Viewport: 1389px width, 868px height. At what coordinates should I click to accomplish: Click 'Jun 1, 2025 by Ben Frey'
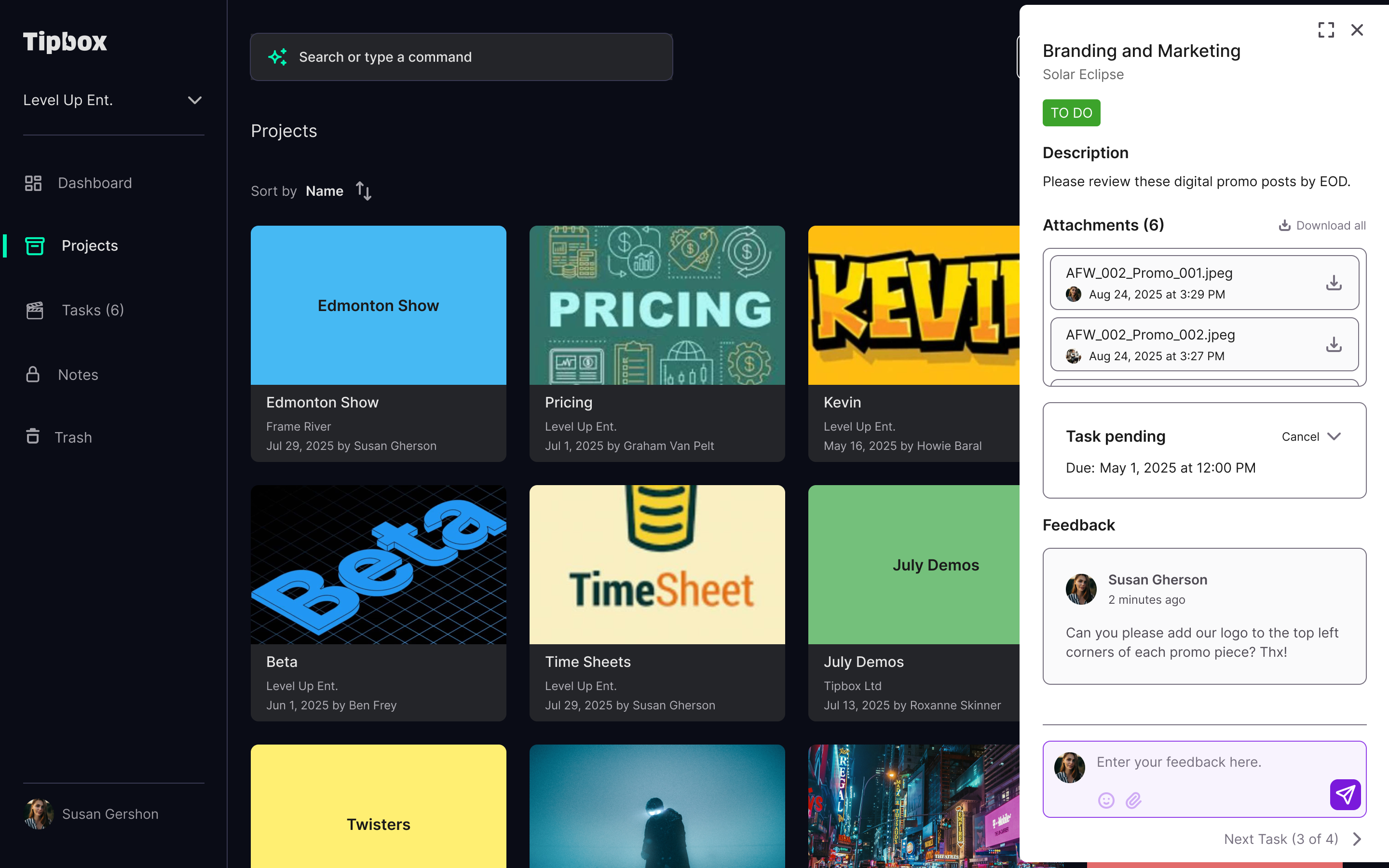[x=332, y=705]
